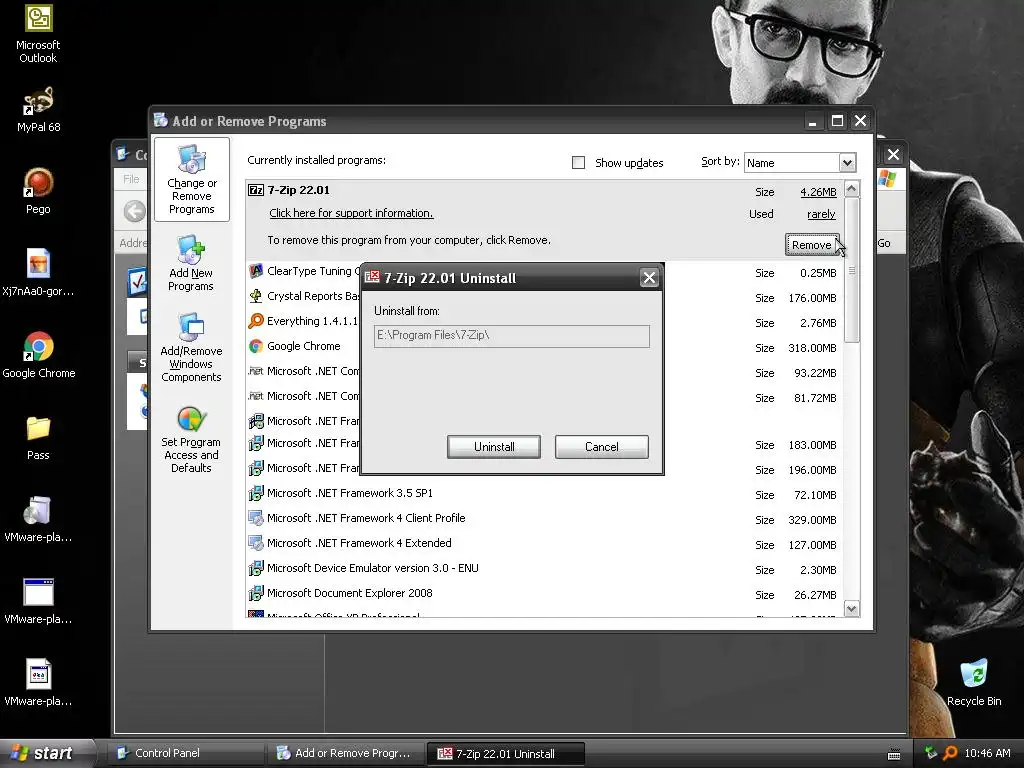Select Add New Programs icon

[x=191, y=263]
